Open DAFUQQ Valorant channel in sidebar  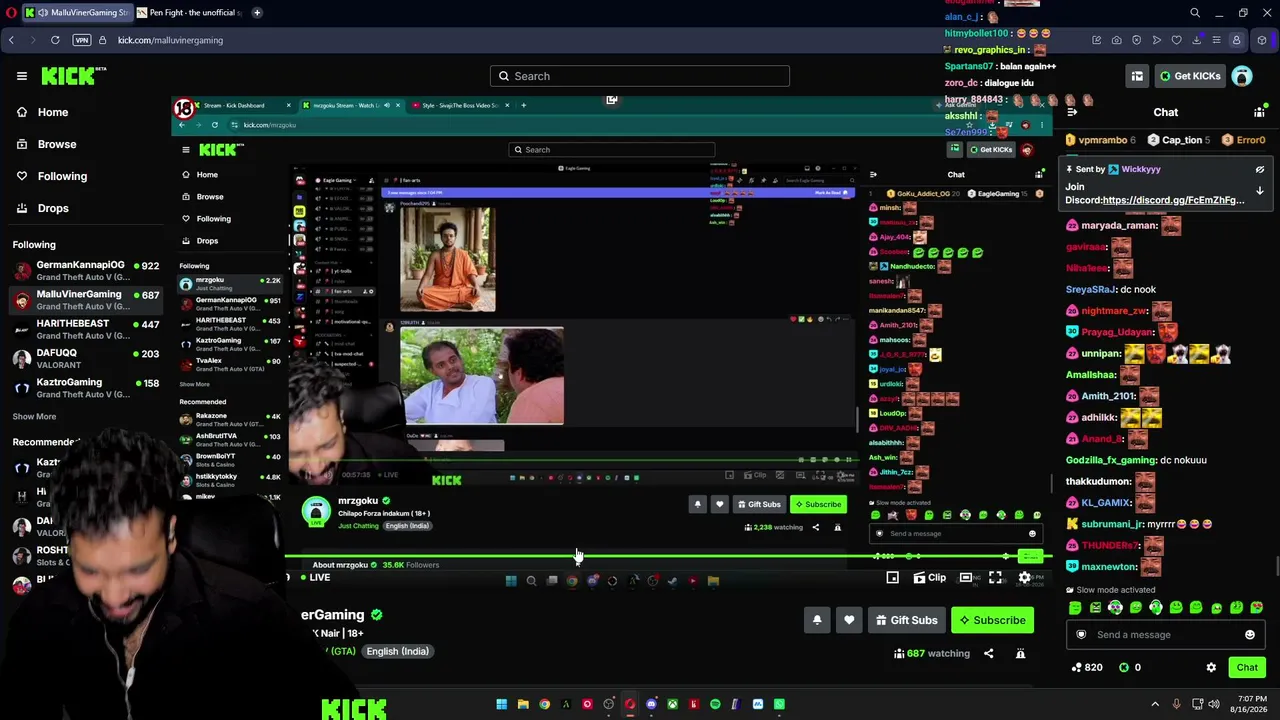click(86, 358)
